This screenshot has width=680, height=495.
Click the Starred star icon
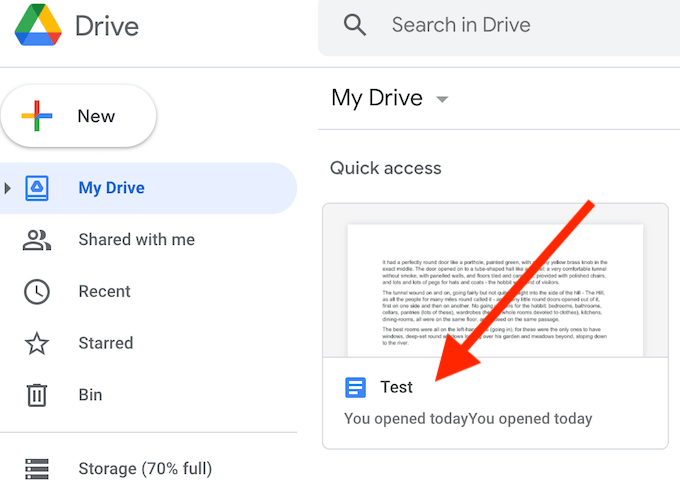pos(37,343)
